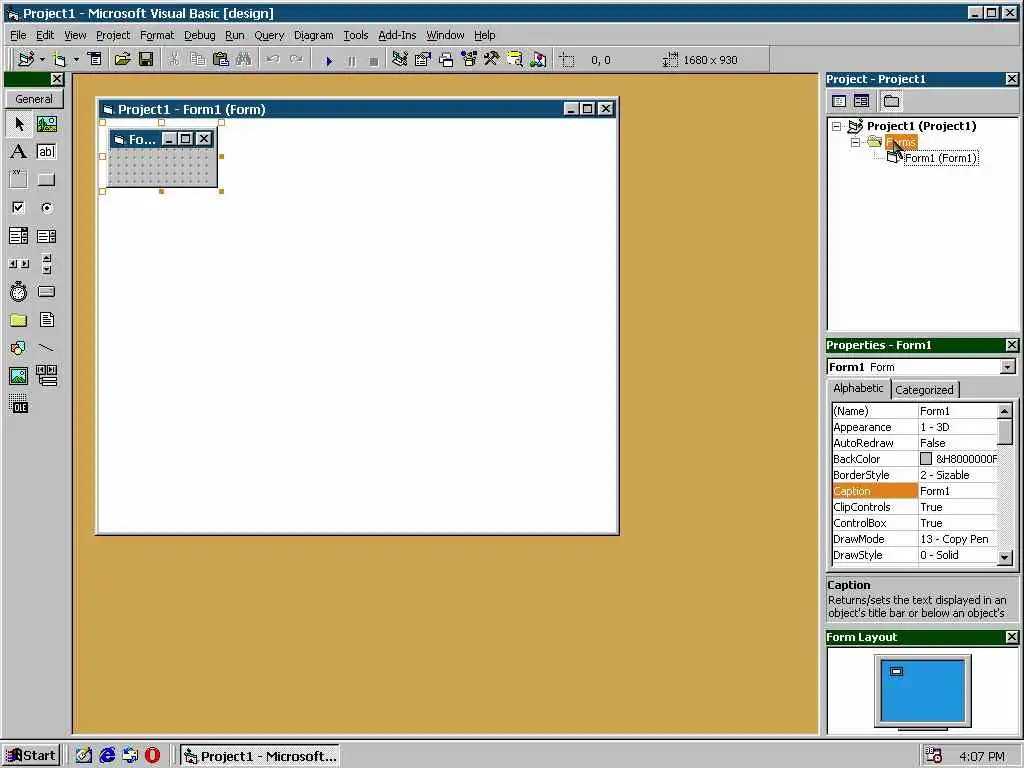The height and width of the screenshot is (768, 1024).
Task: Select the DirListBox folder control tool
Action: (x=19, y=319)
